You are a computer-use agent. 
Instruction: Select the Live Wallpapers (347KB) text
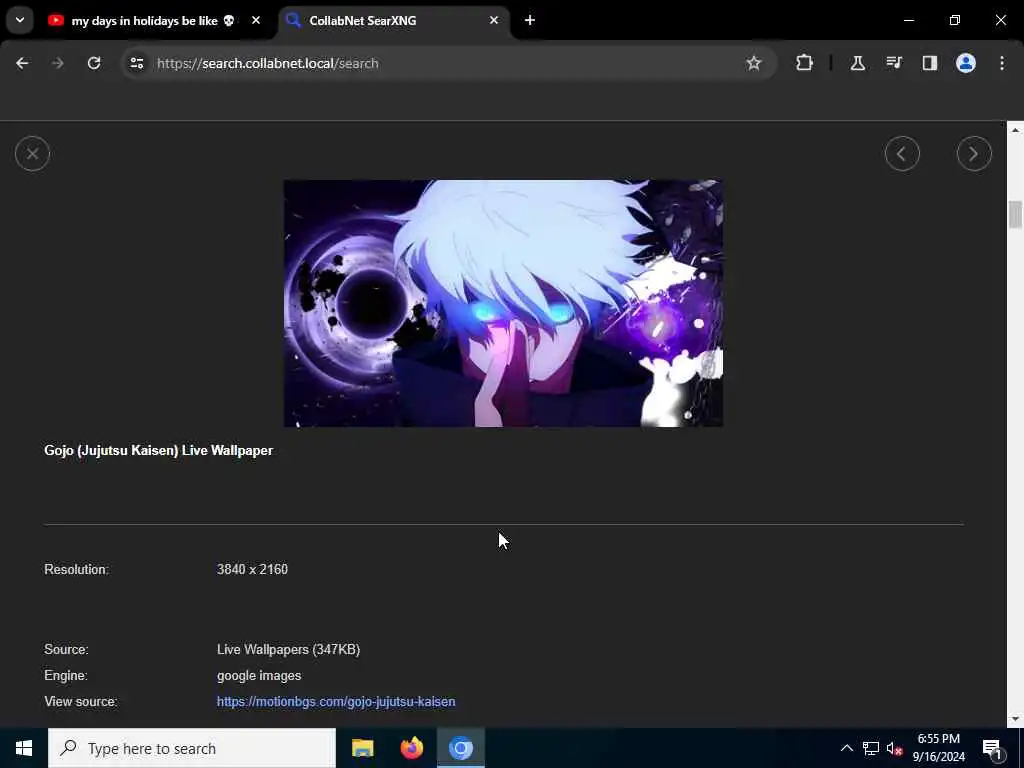tap(288, 649)
